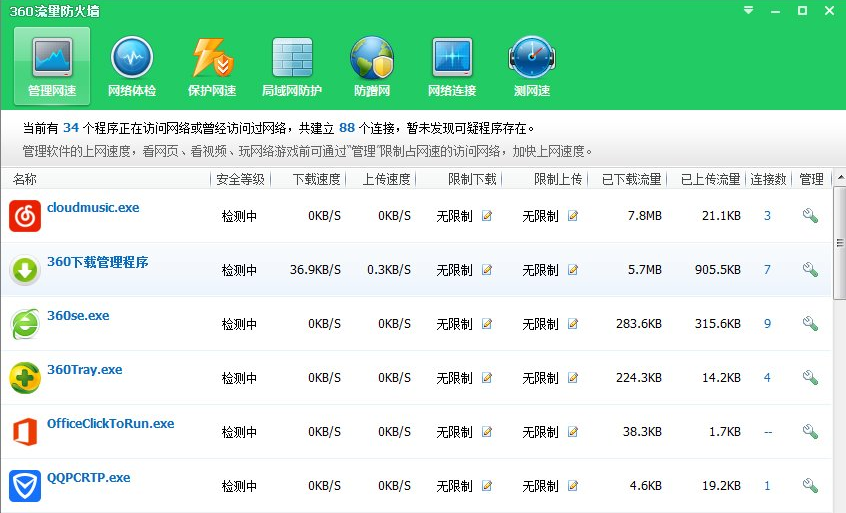Click the 905.5KB uploaded traffic value
Screen dimensions: 846x513
[718, 270]
